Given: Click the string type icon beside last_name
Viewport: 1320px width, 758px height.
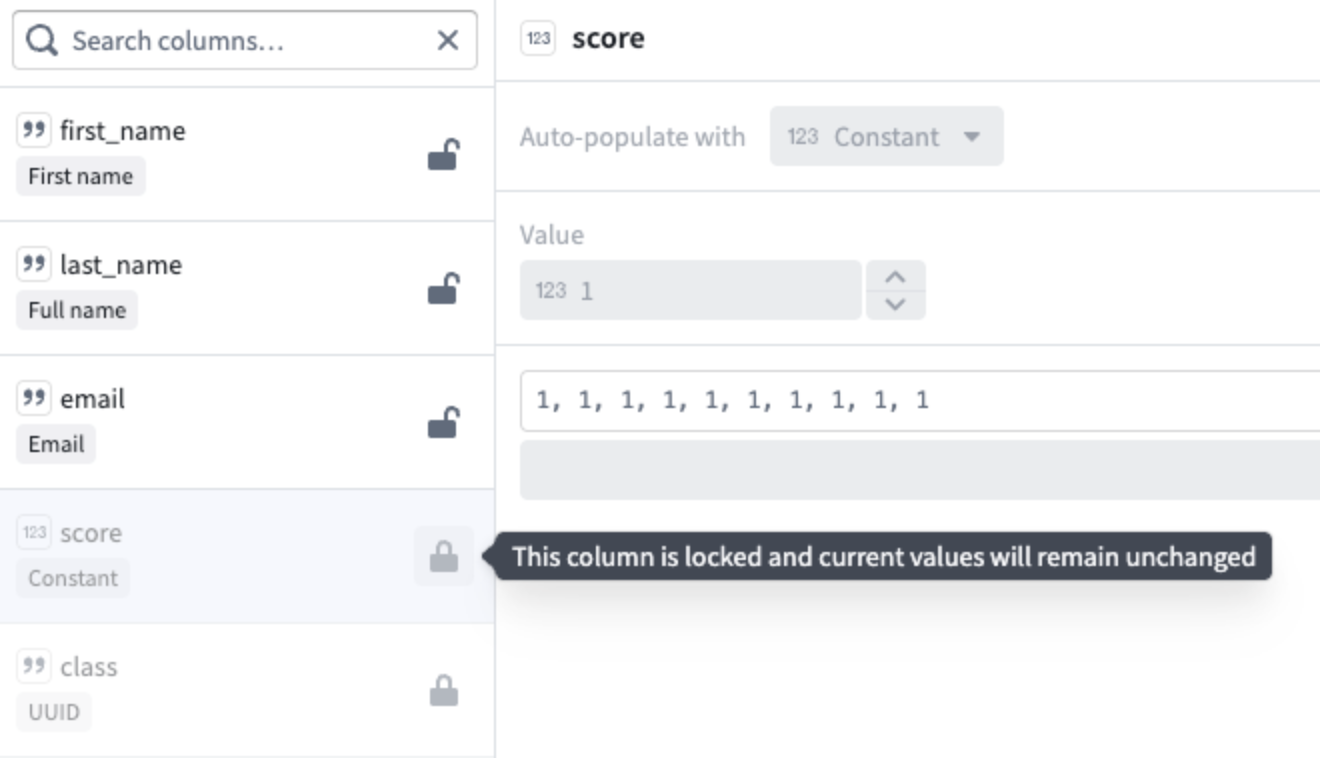Looking at the screenshot, I should pos(36,265).
